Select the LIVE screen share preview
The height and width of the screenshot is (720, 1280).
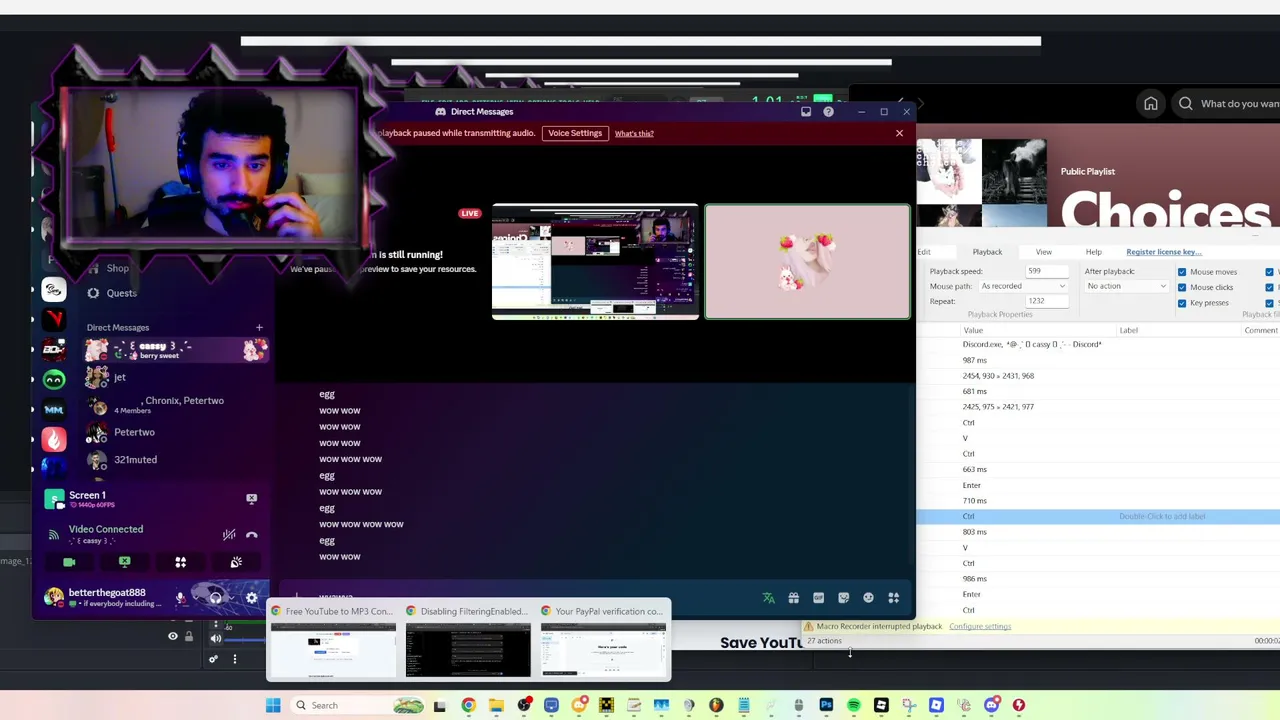(x=595, y=262)
